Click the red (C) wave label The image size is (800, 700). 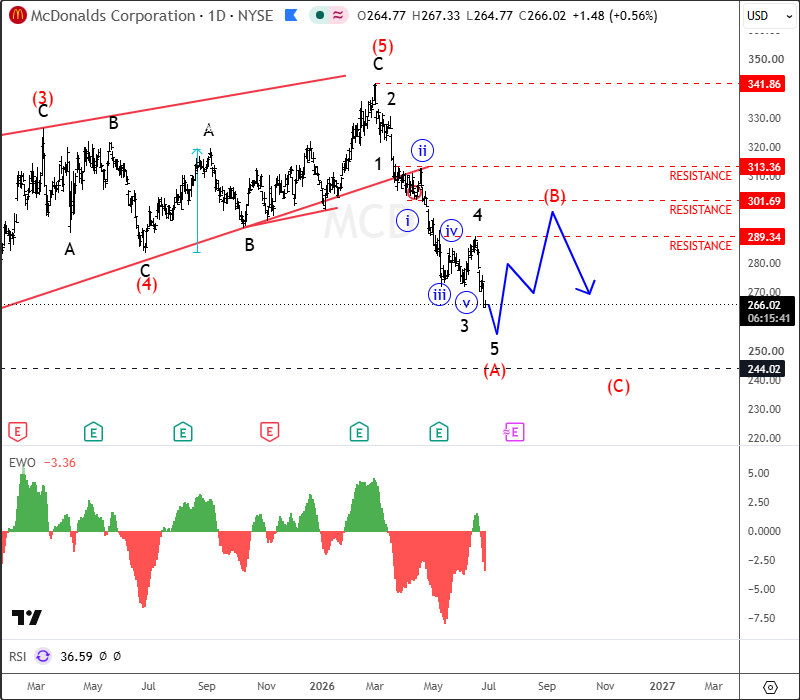coord(618,387)
